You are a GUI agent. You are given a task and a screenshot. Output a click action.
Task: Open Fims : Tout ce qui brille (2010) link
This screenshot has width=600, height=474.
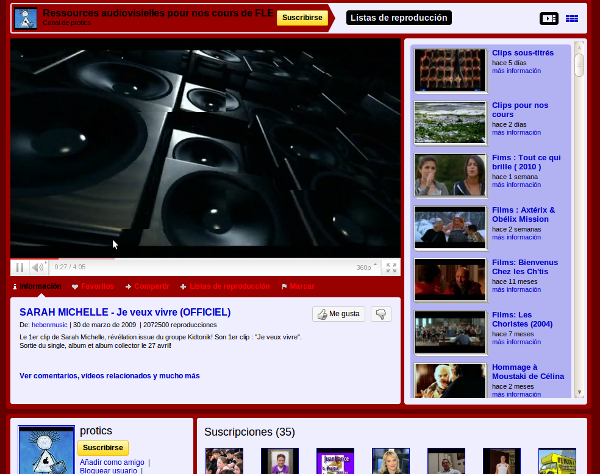coord(526,162)
